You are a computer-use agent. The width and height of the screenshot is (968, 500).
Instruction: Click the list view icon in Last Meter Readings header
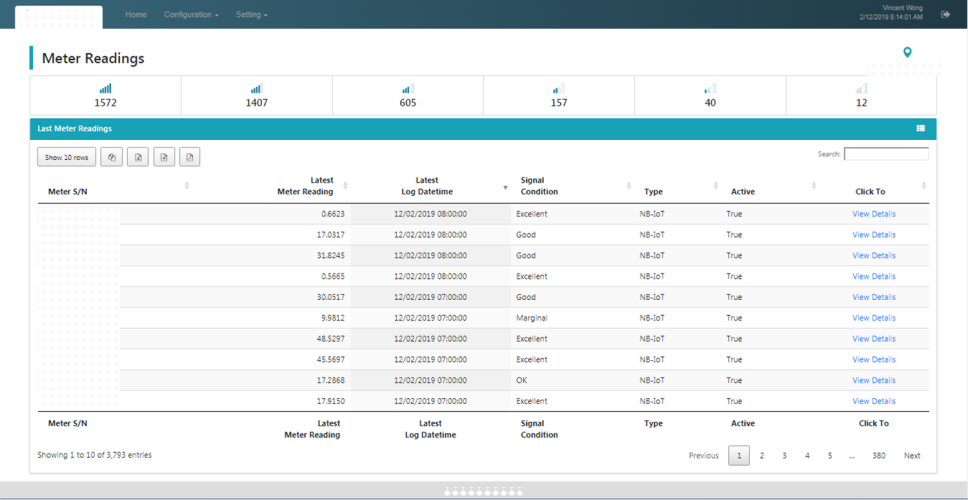tap(920, 128)
